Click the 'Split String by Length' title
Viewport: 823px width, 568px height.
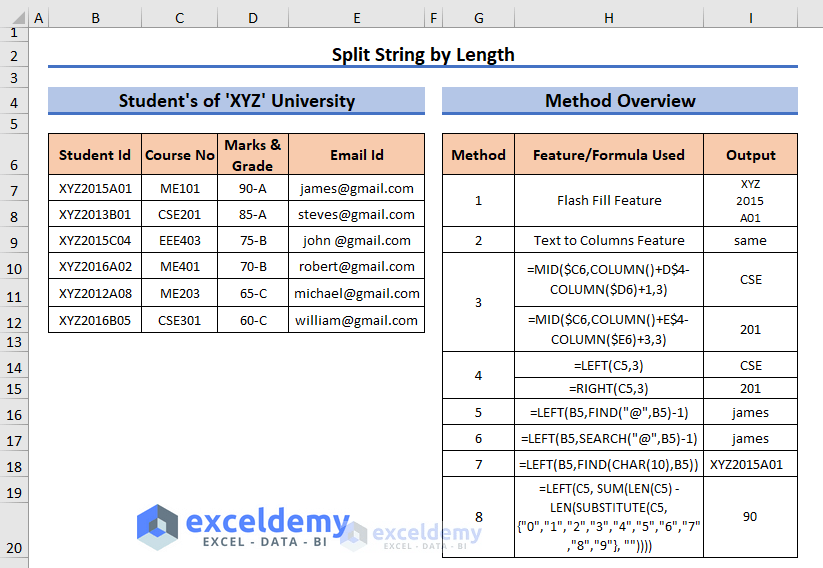(423, 55)
